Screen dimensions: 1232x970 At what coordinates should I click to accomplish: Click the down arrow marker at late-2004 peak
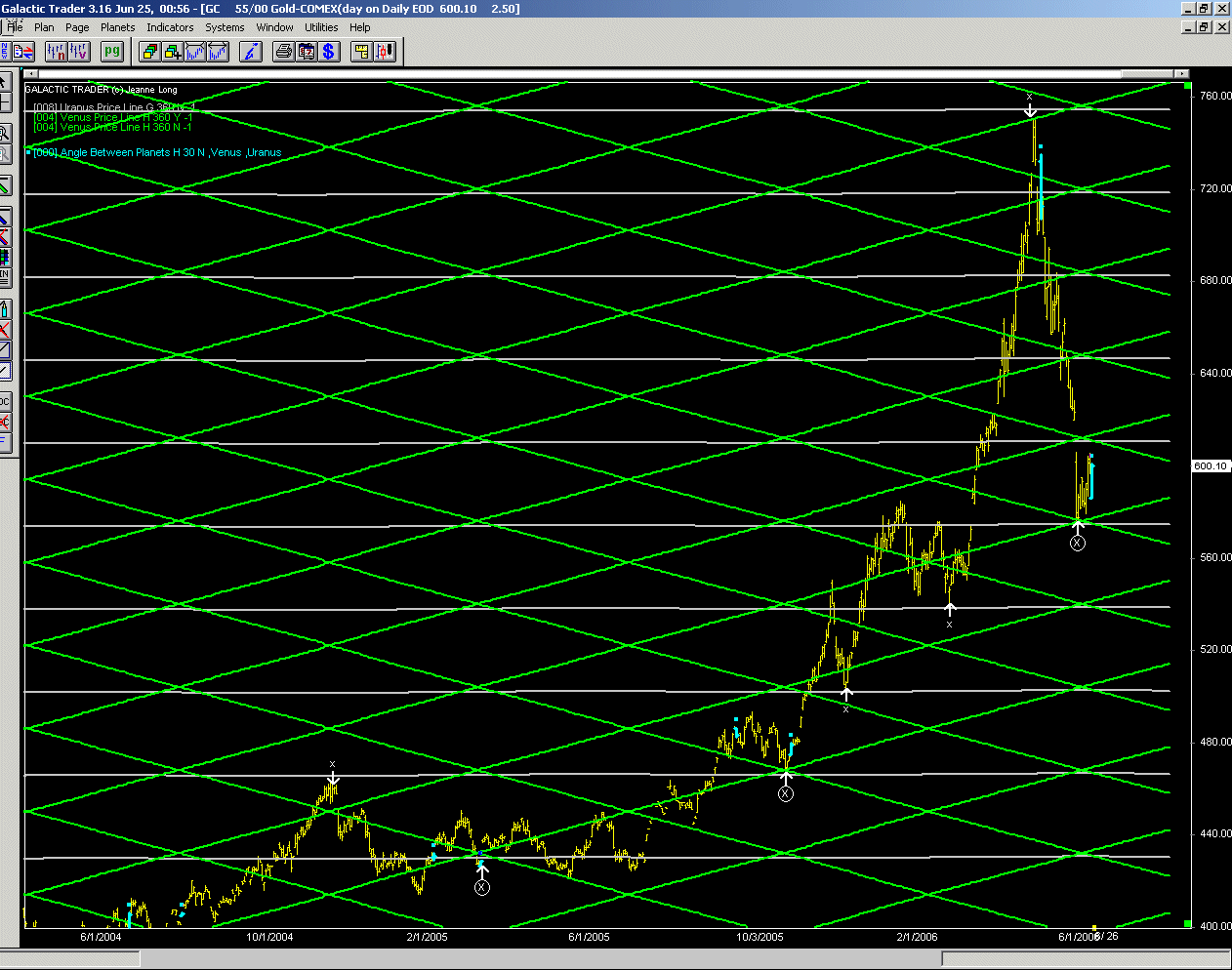[333, 778]
